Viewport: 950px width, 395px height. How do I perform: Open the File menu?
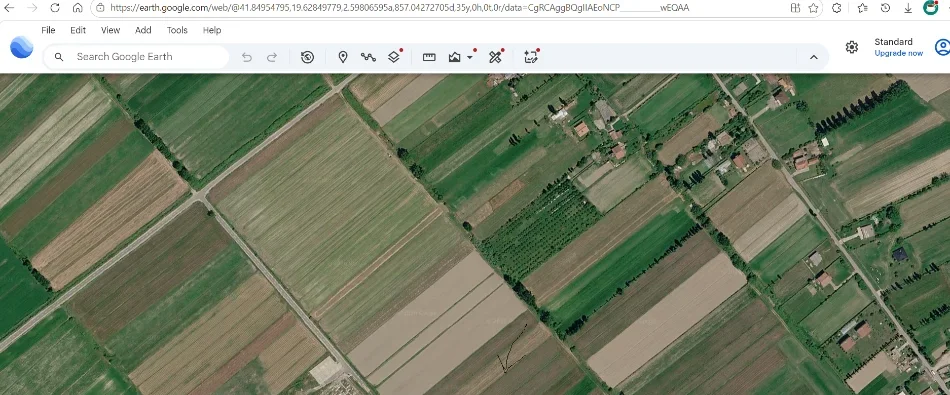click(x=48, y=30)
